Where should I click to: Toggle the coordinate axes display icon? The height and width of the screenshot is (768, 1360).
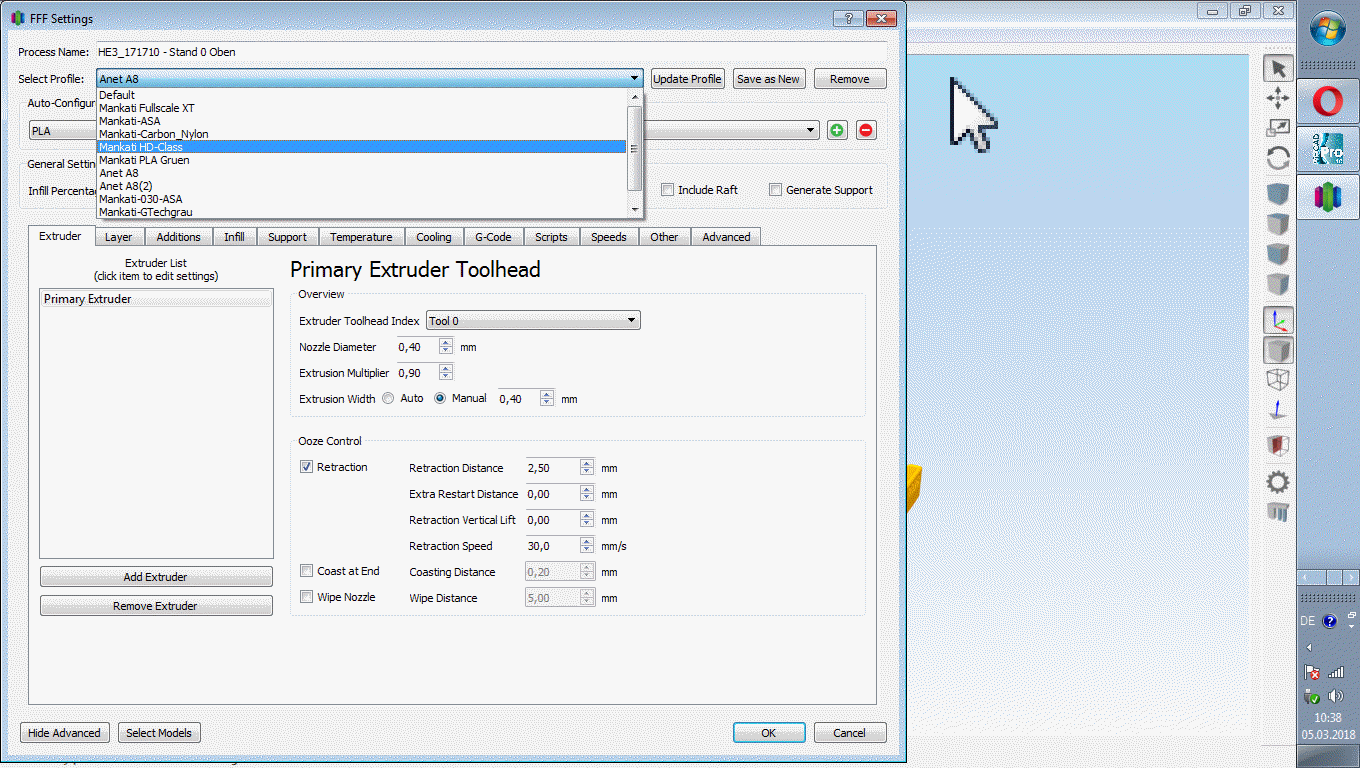[x=1278, y=320]
